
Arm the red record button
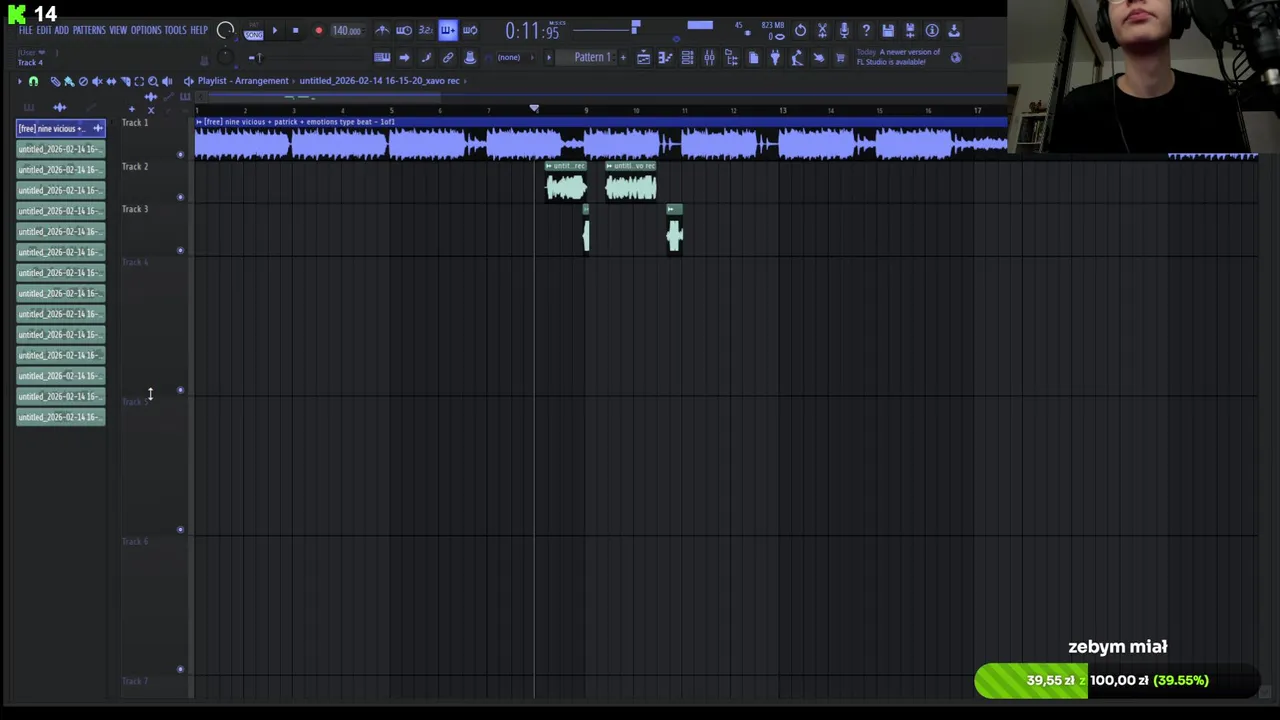[318, 30]
